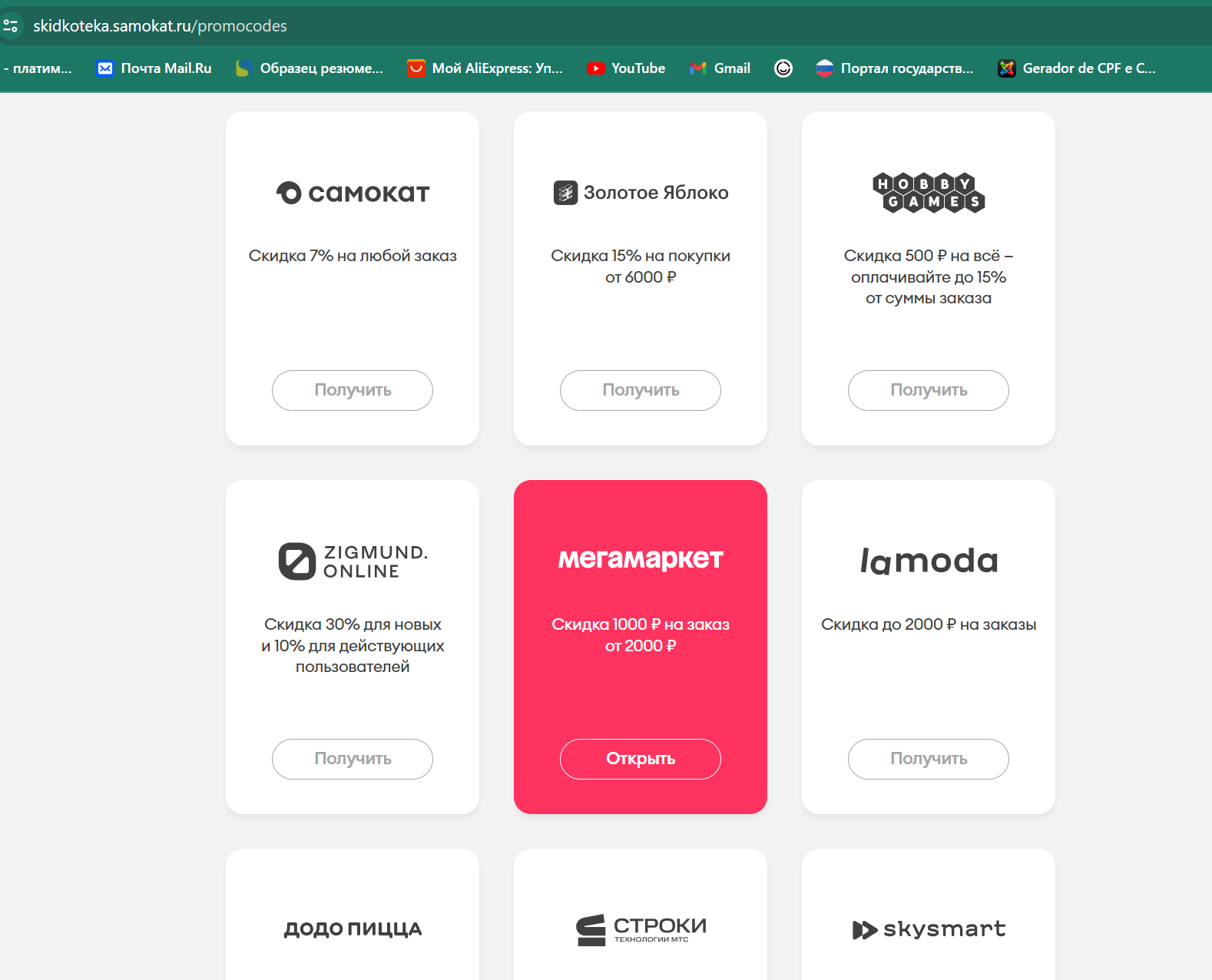Get the Lamoda promo code up to 2000 ₽
This screenshot has width=1212, height=980.
[x=929, y=759]
